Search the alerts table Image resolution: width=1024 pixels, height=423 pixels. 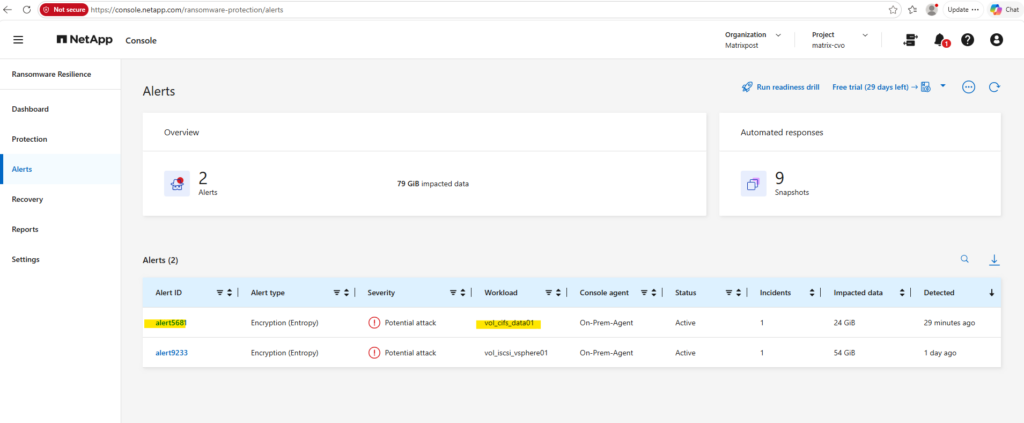(x=965, y=259)
